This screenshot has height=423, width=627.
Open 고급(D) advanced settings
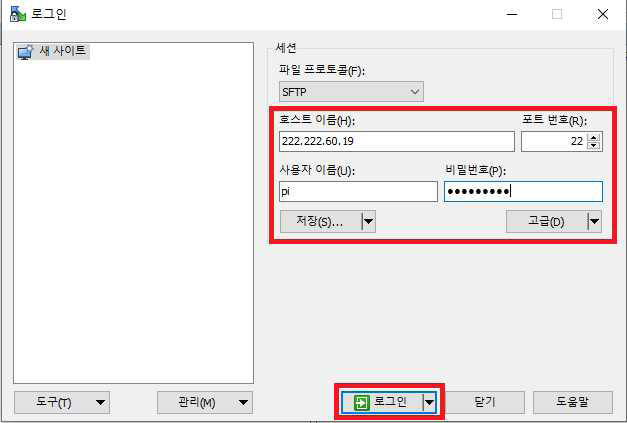547,221
